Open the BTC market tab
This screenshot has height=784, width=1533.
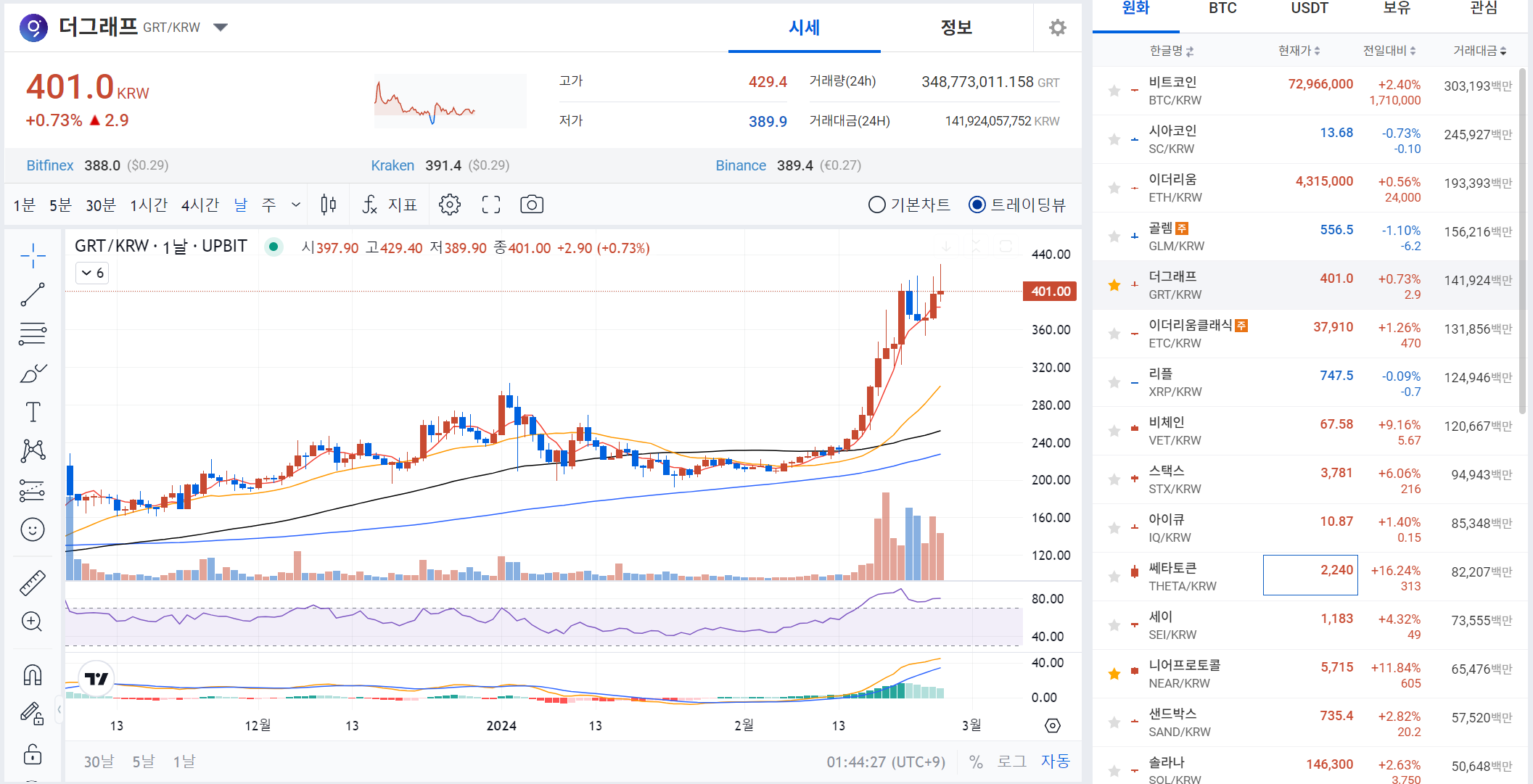pyautogui.click(x=1222, y=9)
